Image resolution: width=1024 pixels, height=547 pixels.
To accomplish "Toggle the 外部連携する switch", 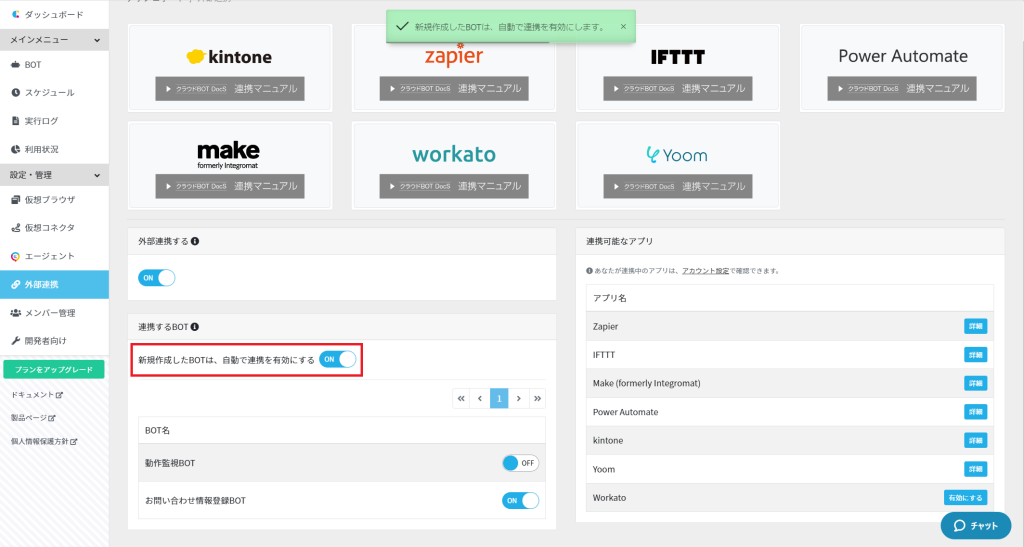I will click(x=157, y=278).
